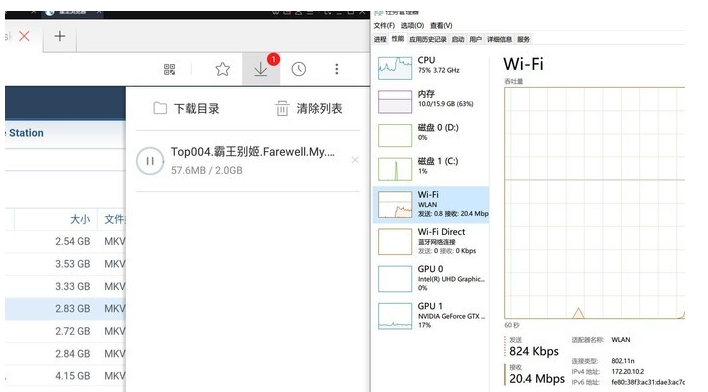Open the downloads button with badge
The height and width of the screenshot is (392, 708).
(261, 69)
